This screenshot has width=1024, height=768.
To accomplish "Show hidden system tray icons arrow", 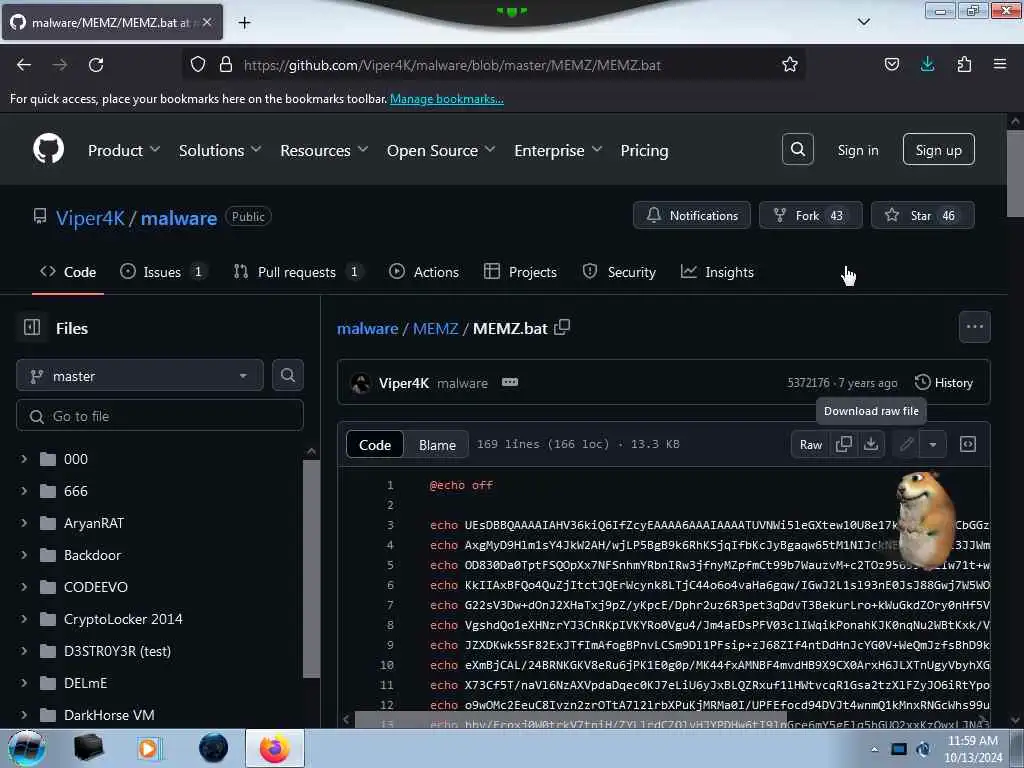I will (x=874, y=749).
